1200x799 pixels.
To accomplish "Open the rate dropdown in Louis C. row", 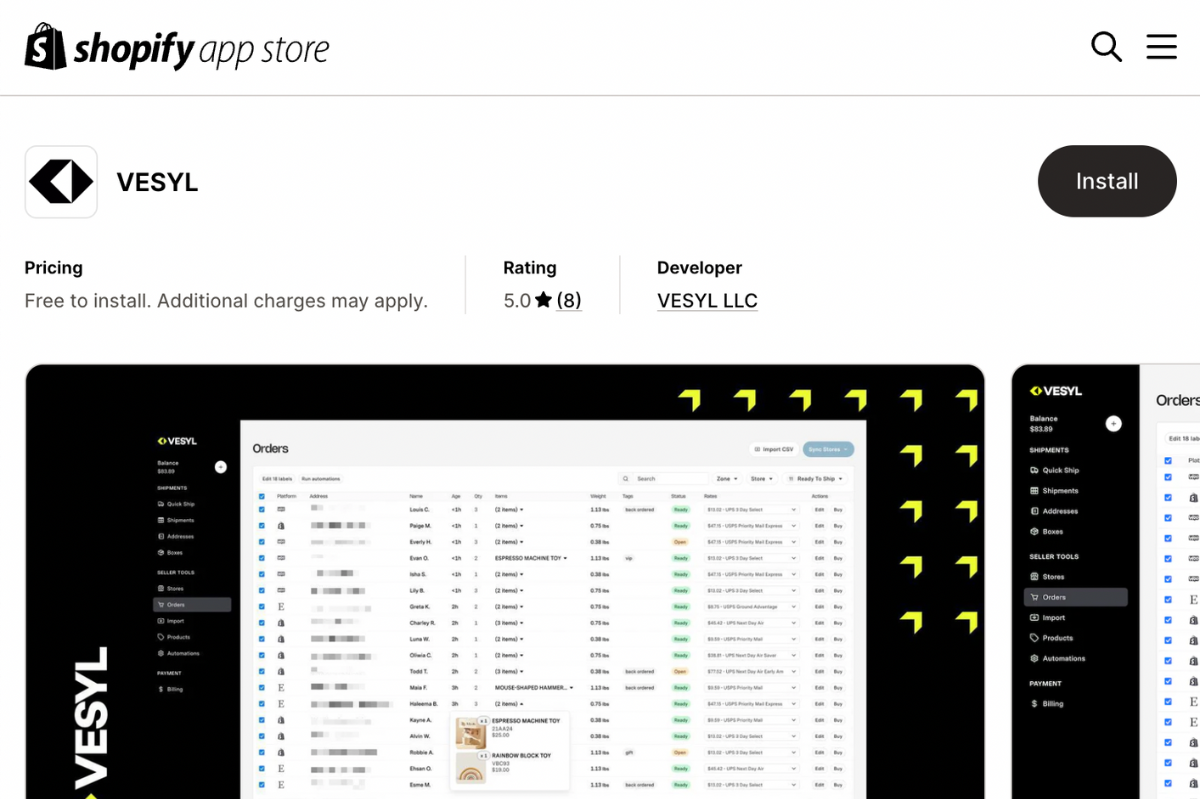I will point(751,510).
